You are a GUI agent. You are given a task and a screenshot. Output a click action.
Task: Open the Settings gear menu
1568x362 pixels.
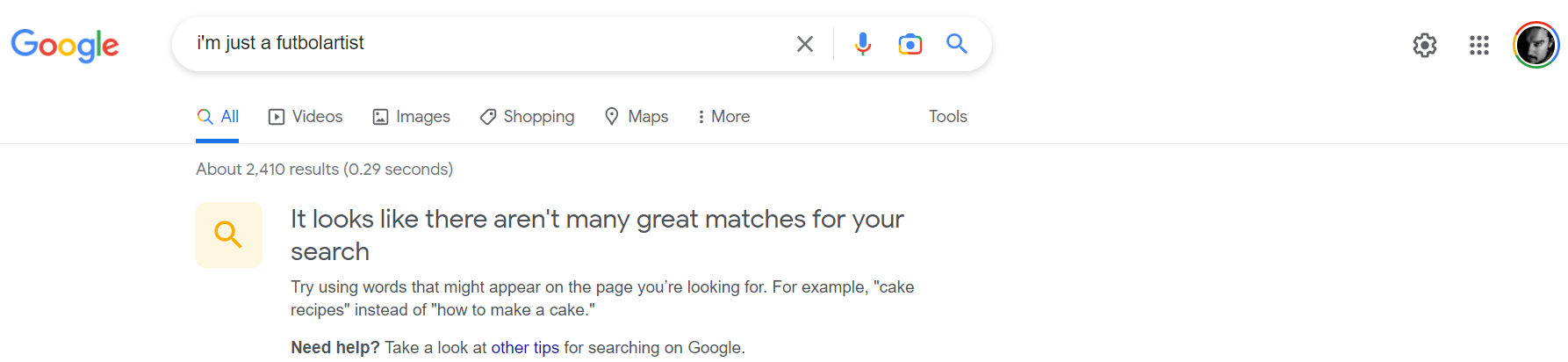pos(1424,45)
